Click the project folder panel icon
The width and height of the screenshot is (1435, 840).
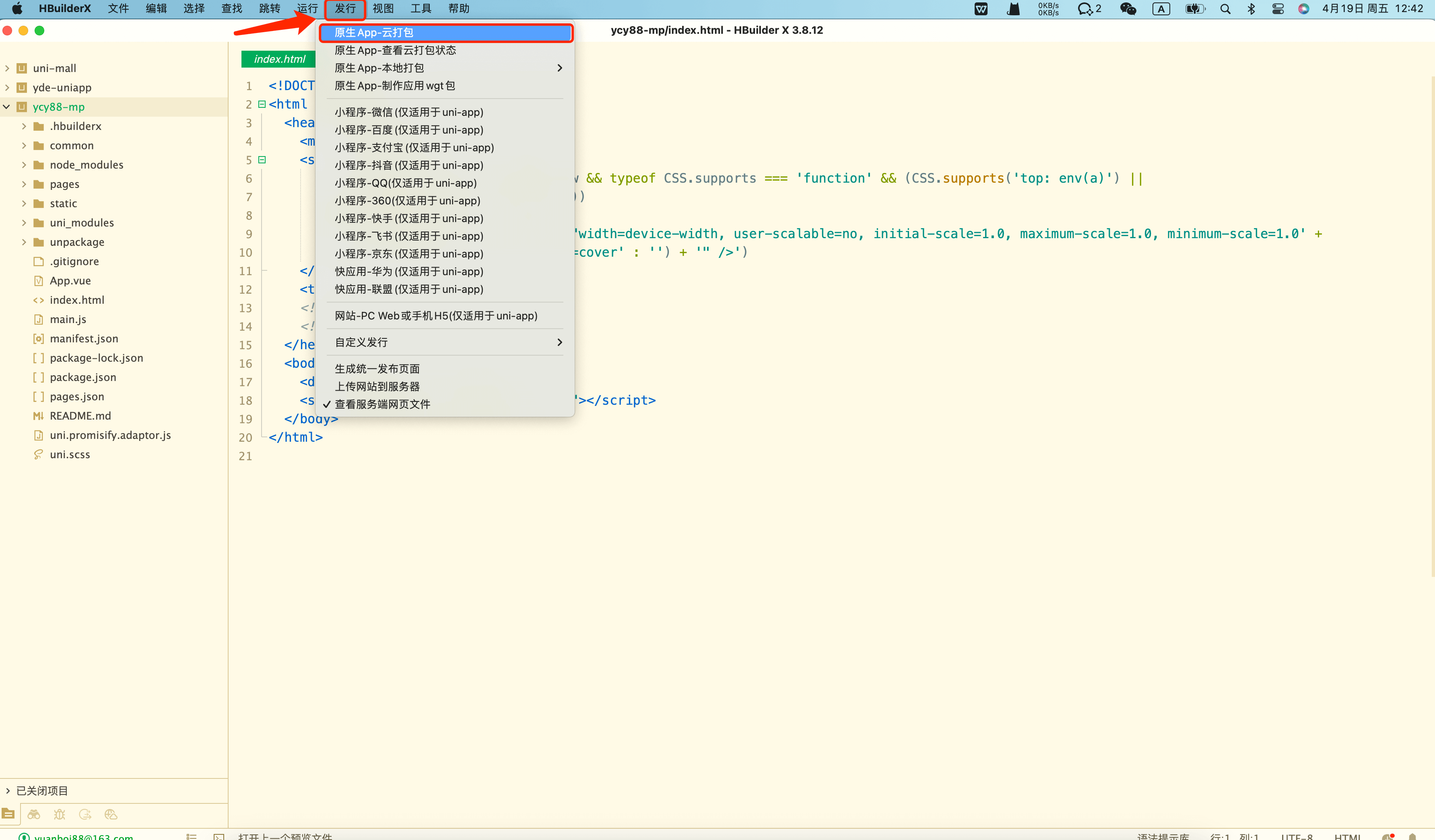(8, 814)
